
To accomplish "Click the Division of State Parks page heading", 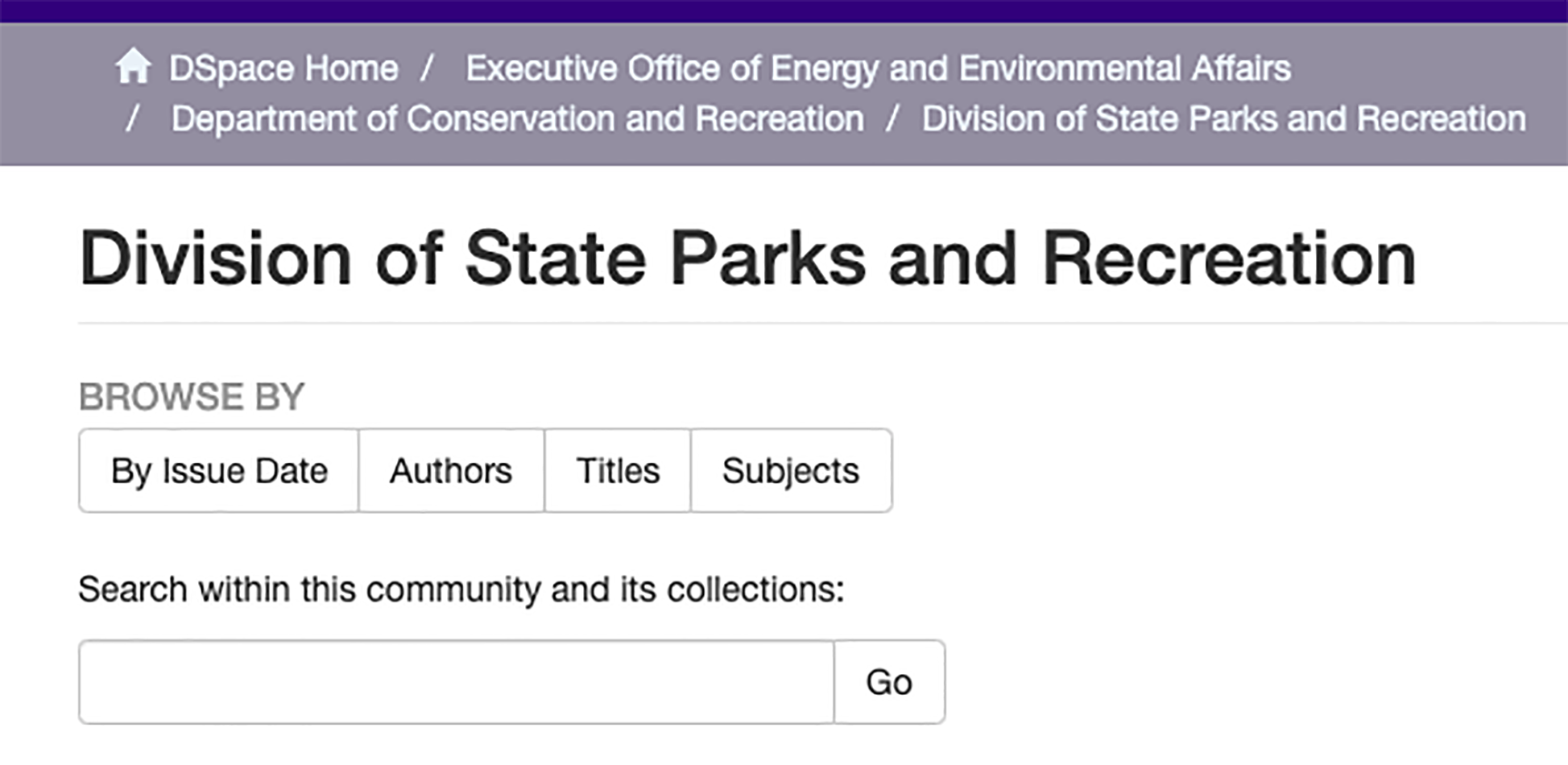I will click(x=747, y=258).
